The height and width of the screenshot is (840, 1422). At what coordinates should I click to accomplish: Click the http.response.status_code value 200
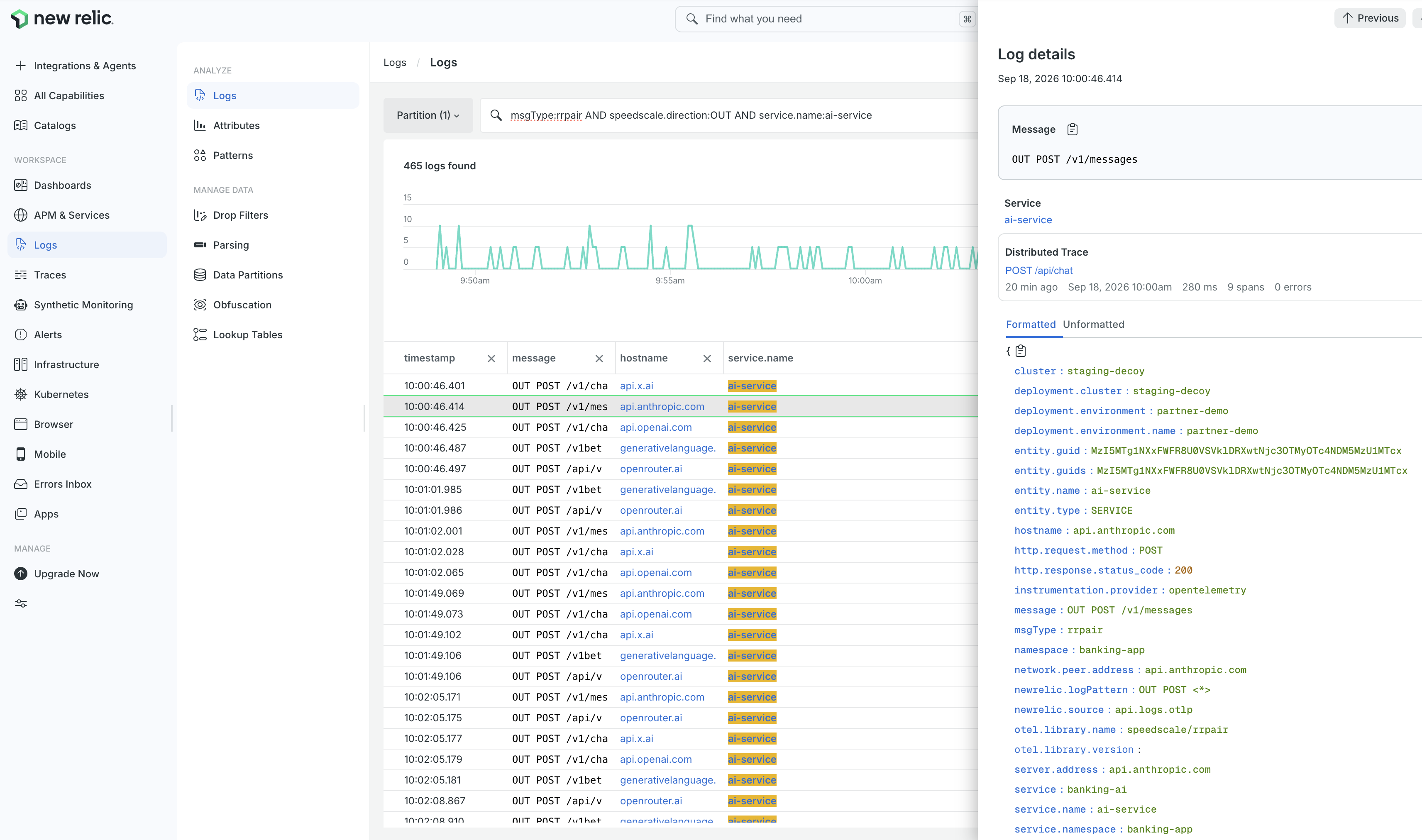point(1183,571)
